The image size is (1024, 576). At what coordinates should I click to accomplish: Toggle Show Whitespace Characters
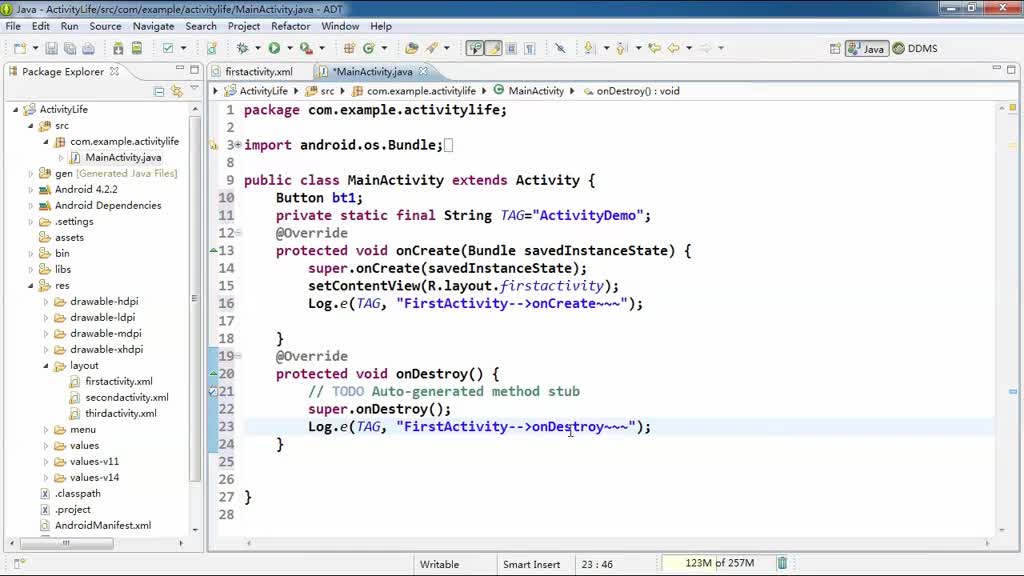[530, 48]
